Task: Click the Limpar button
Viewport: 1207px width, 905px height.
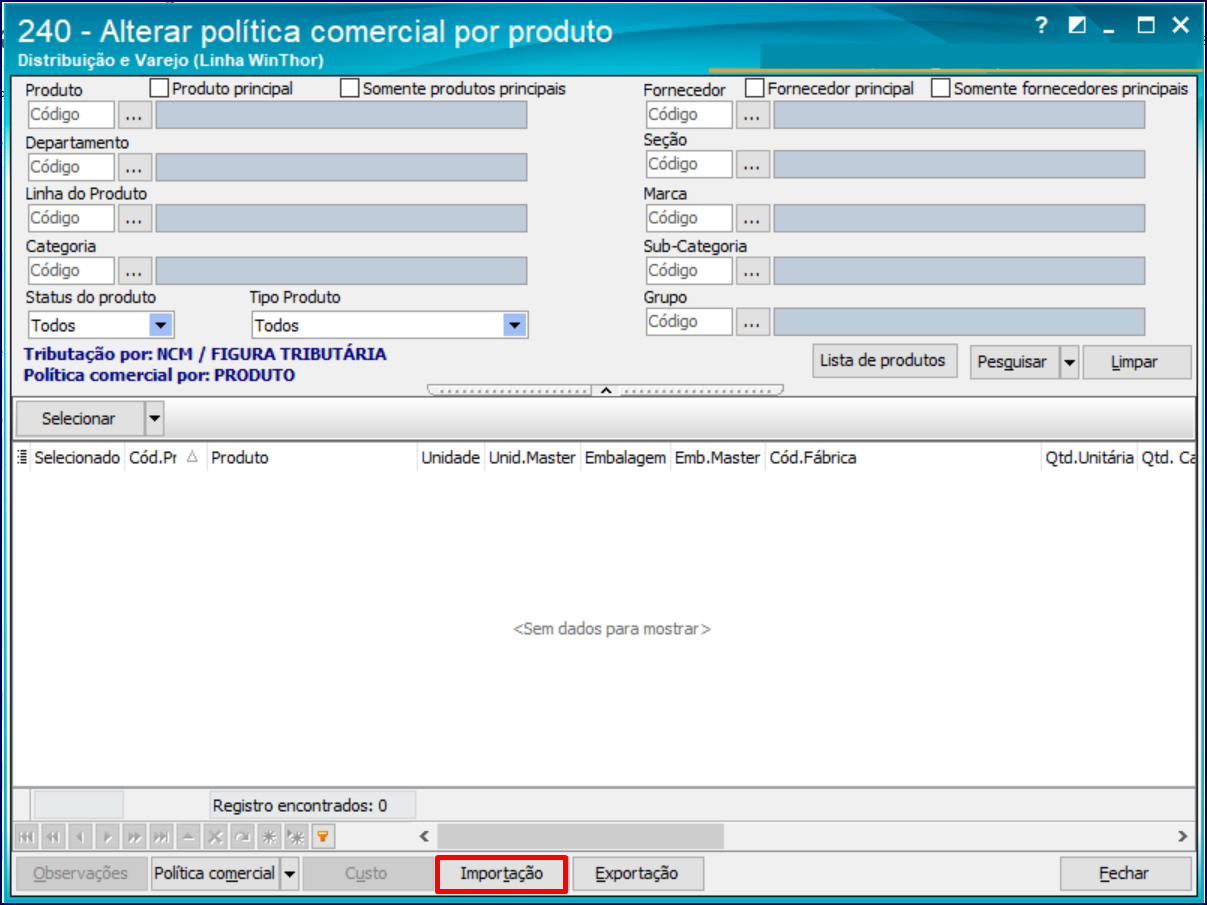Action: tap(1137, 362)
